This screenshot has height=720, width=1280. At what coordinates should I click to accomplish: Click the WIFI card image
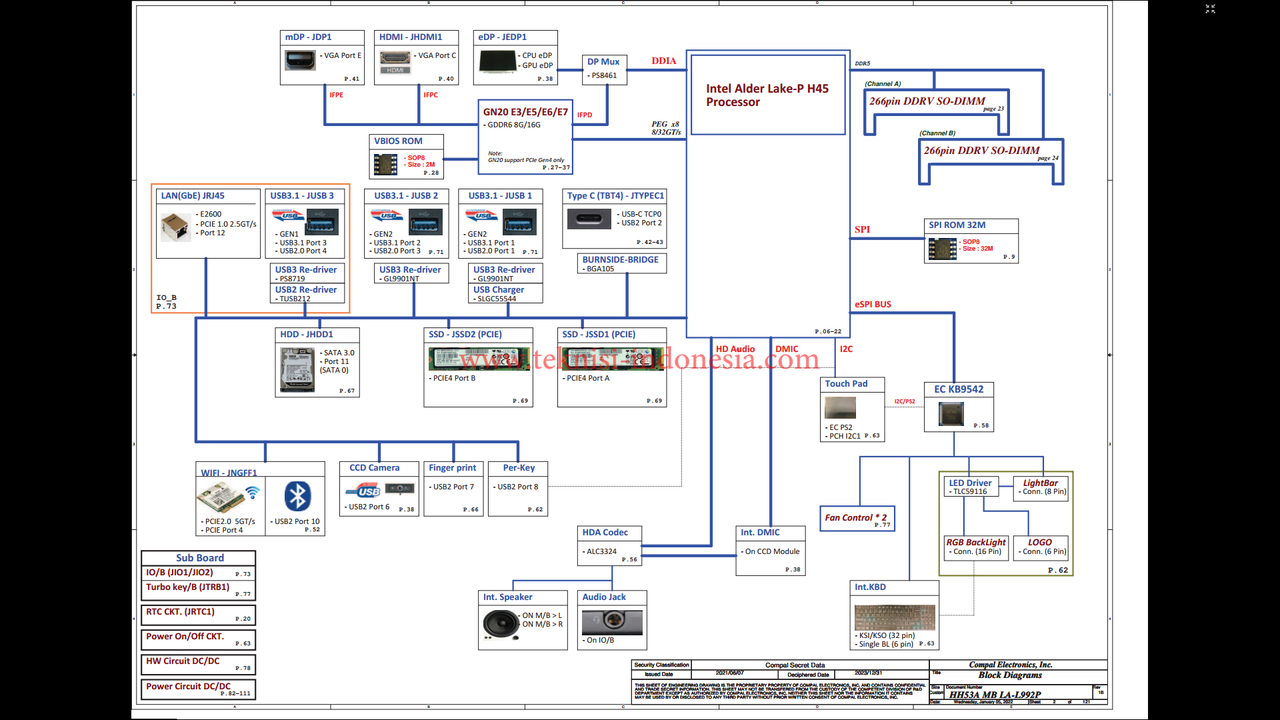[x=220, y=497]
